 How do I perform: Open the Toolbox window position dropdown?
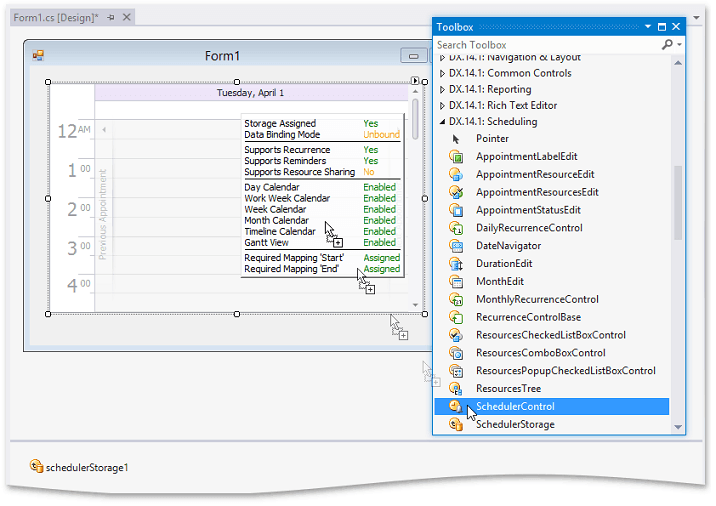pos(648,27)
